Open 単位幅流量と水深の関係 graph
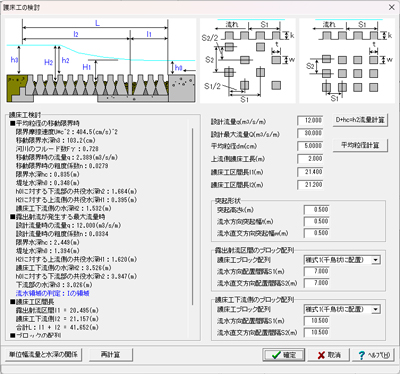Screen dimensions: 400x374 [43, 355]
